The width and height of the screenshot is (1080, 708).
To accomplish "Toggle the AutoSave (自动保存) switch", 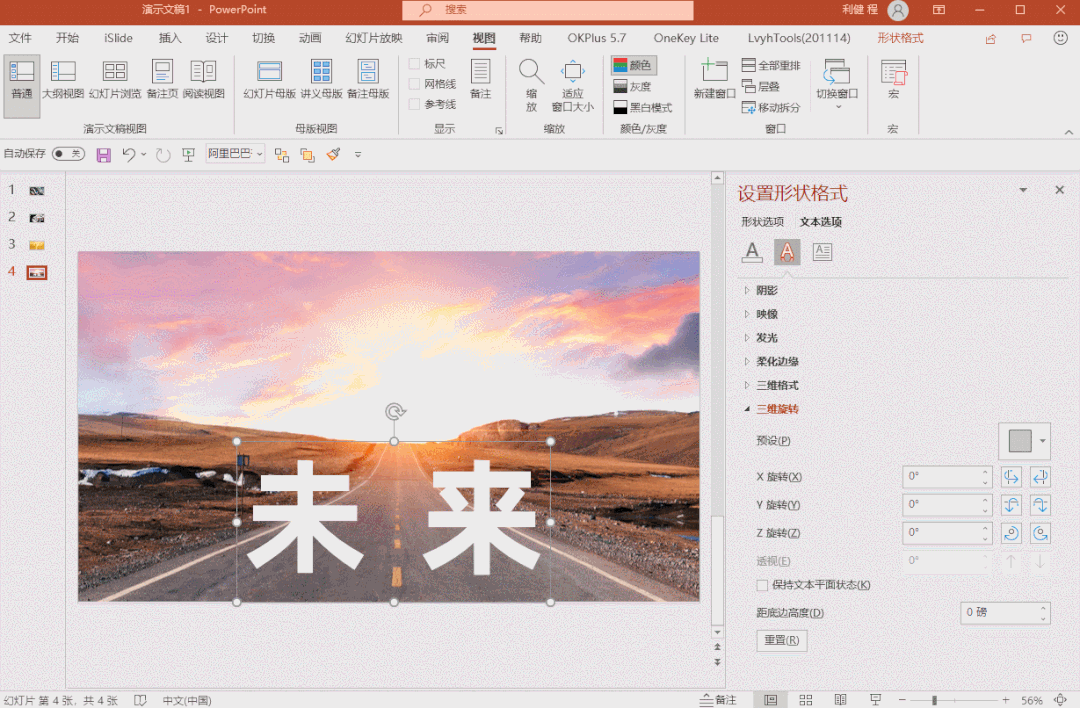I will 68,154.
